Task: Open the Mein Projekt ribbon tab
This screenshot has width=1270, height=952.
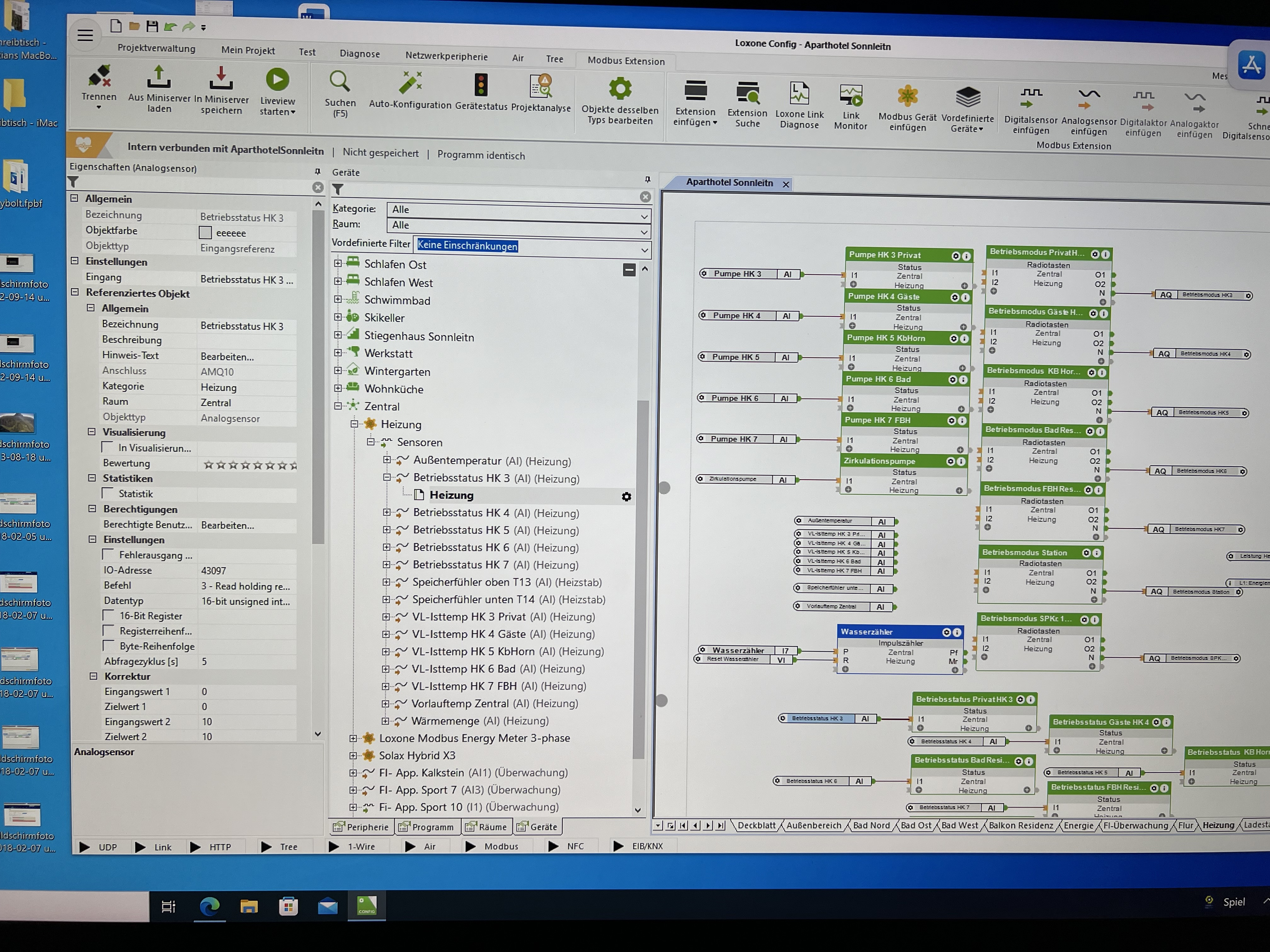Action: tap(248, 50)
